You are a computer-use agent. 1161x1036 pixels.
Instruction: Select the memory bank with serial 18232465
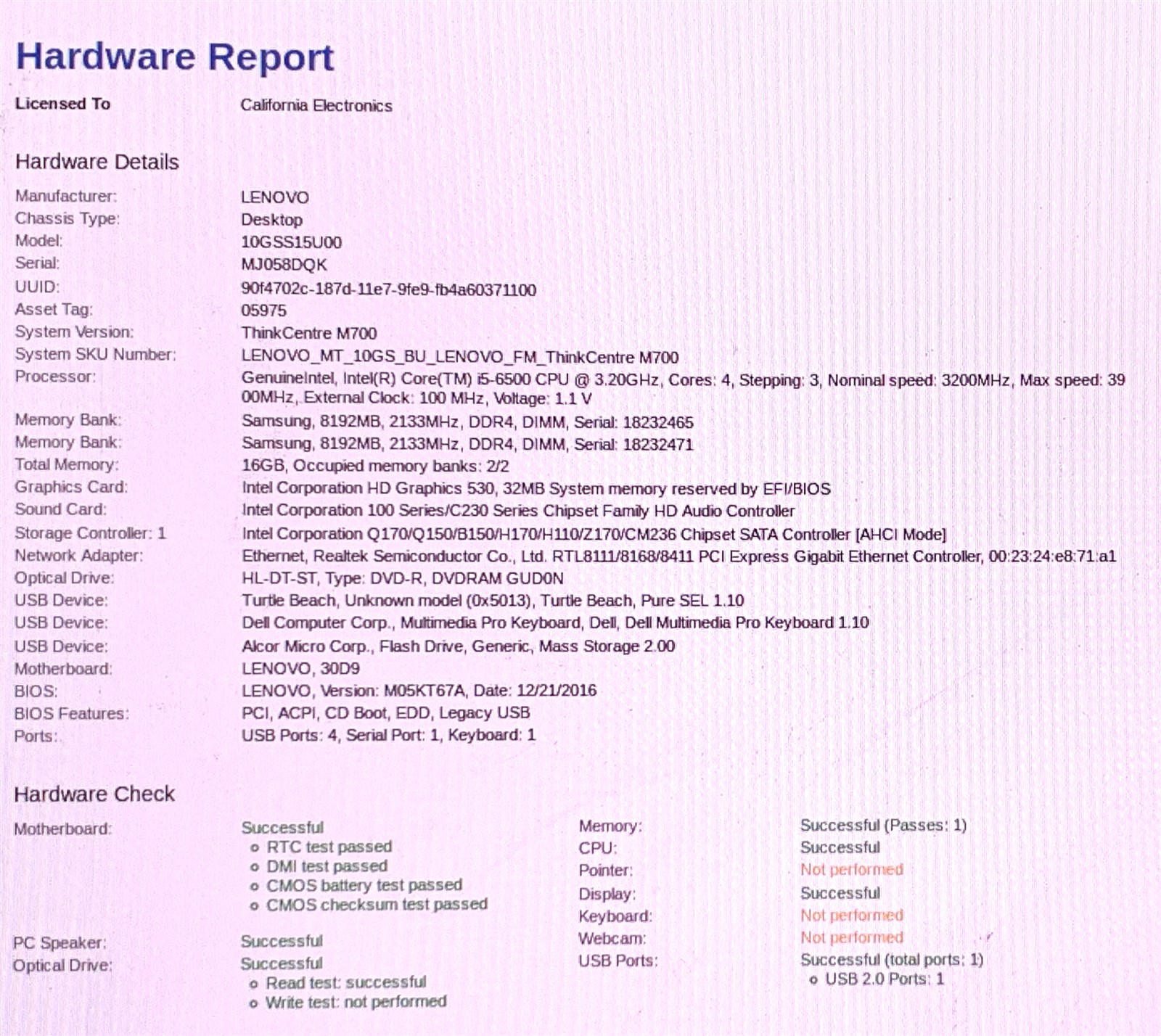pos(467,422)
